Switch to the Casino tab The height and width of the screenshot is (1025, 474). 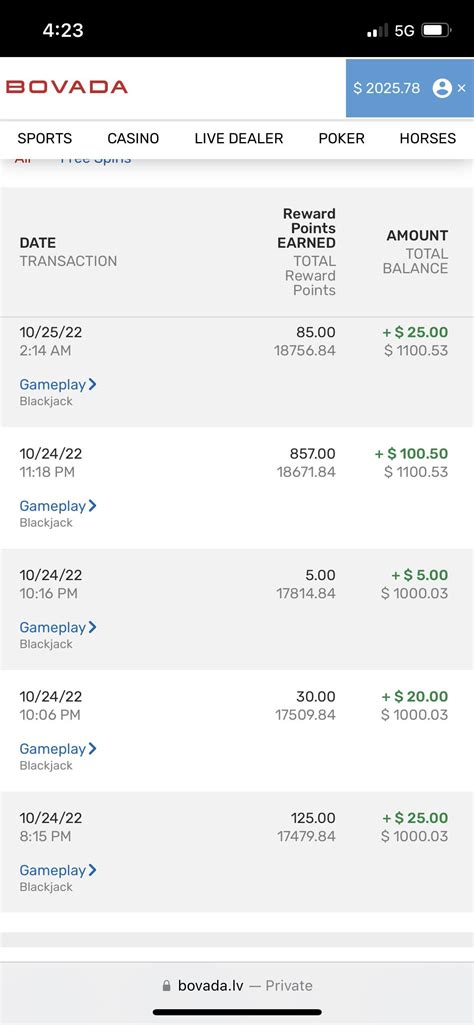133,139
